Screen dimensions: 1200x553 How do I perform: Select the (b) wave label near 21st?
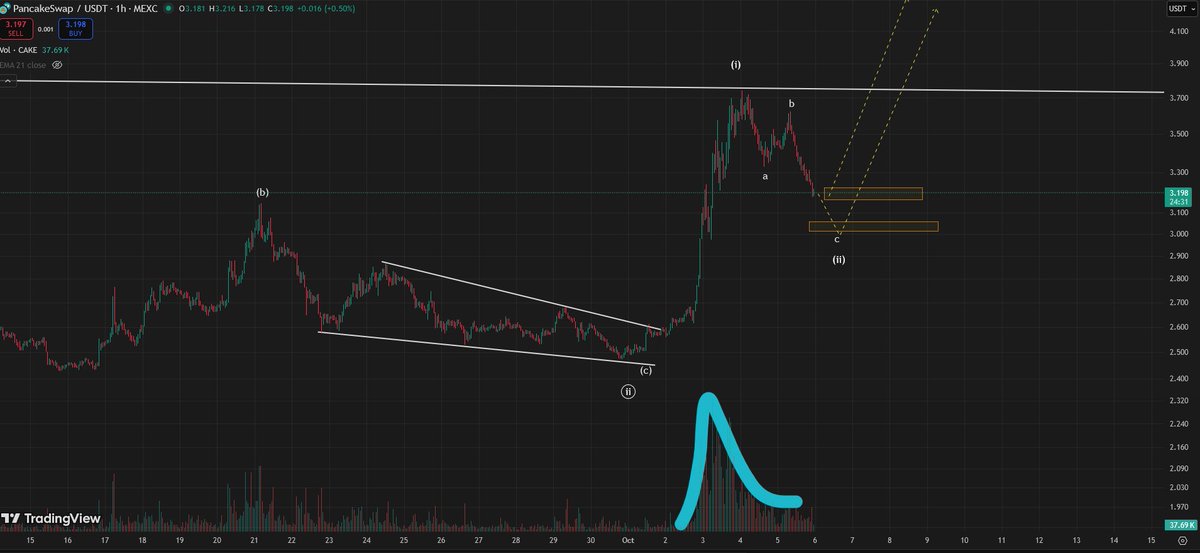click(x=262, y=192)
